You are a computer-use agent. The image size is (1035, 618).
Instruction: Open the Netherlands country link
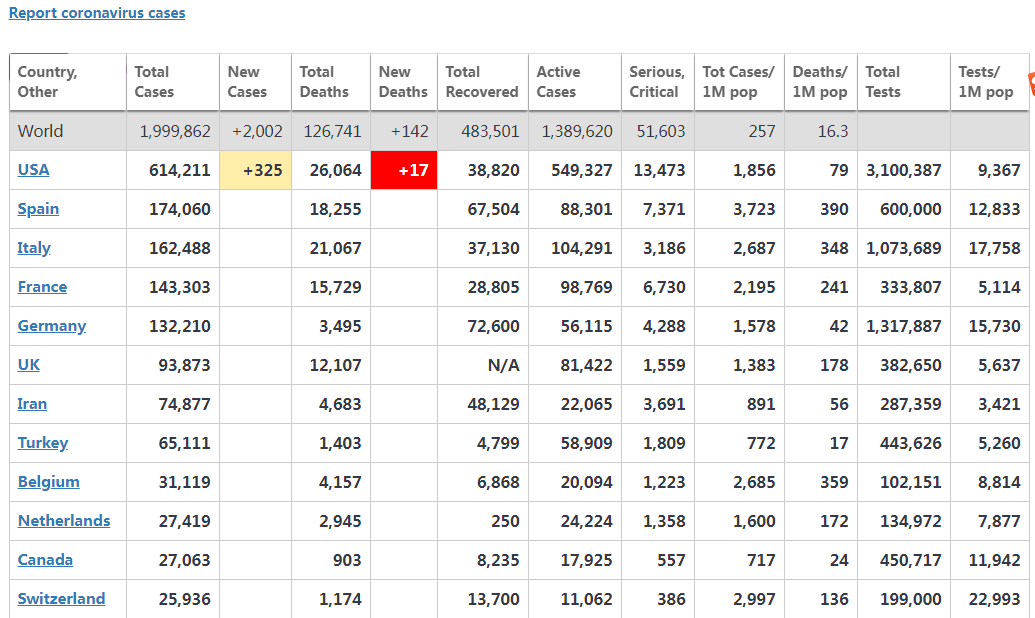coord(64,520)
